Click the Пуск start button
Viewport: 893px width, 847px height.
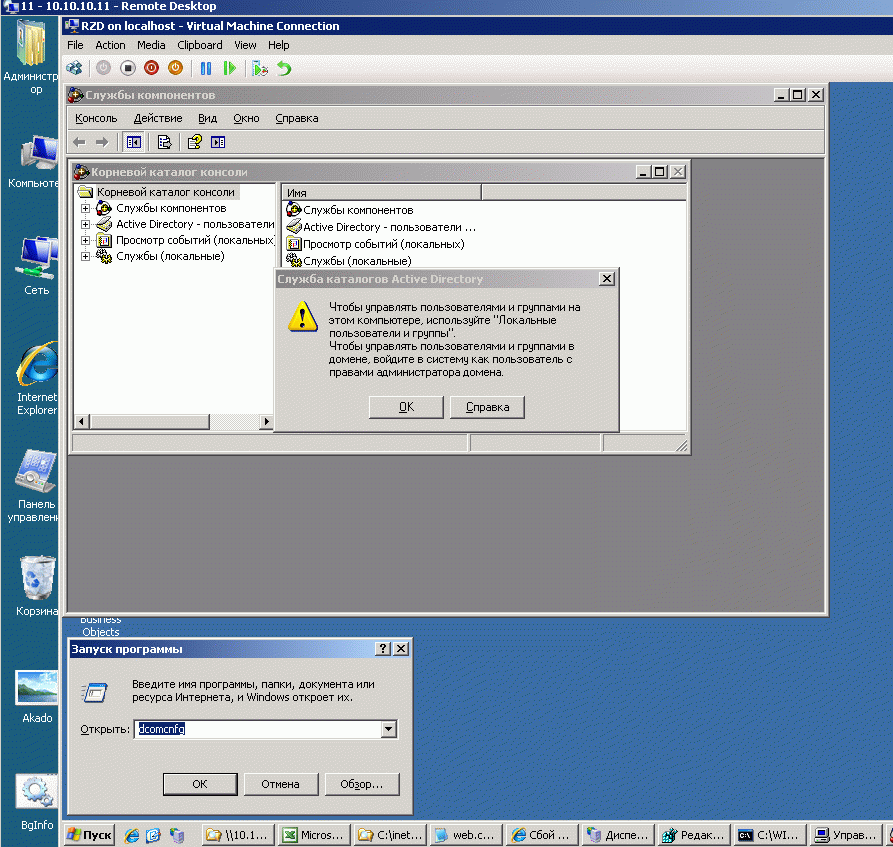click(89, 835)
